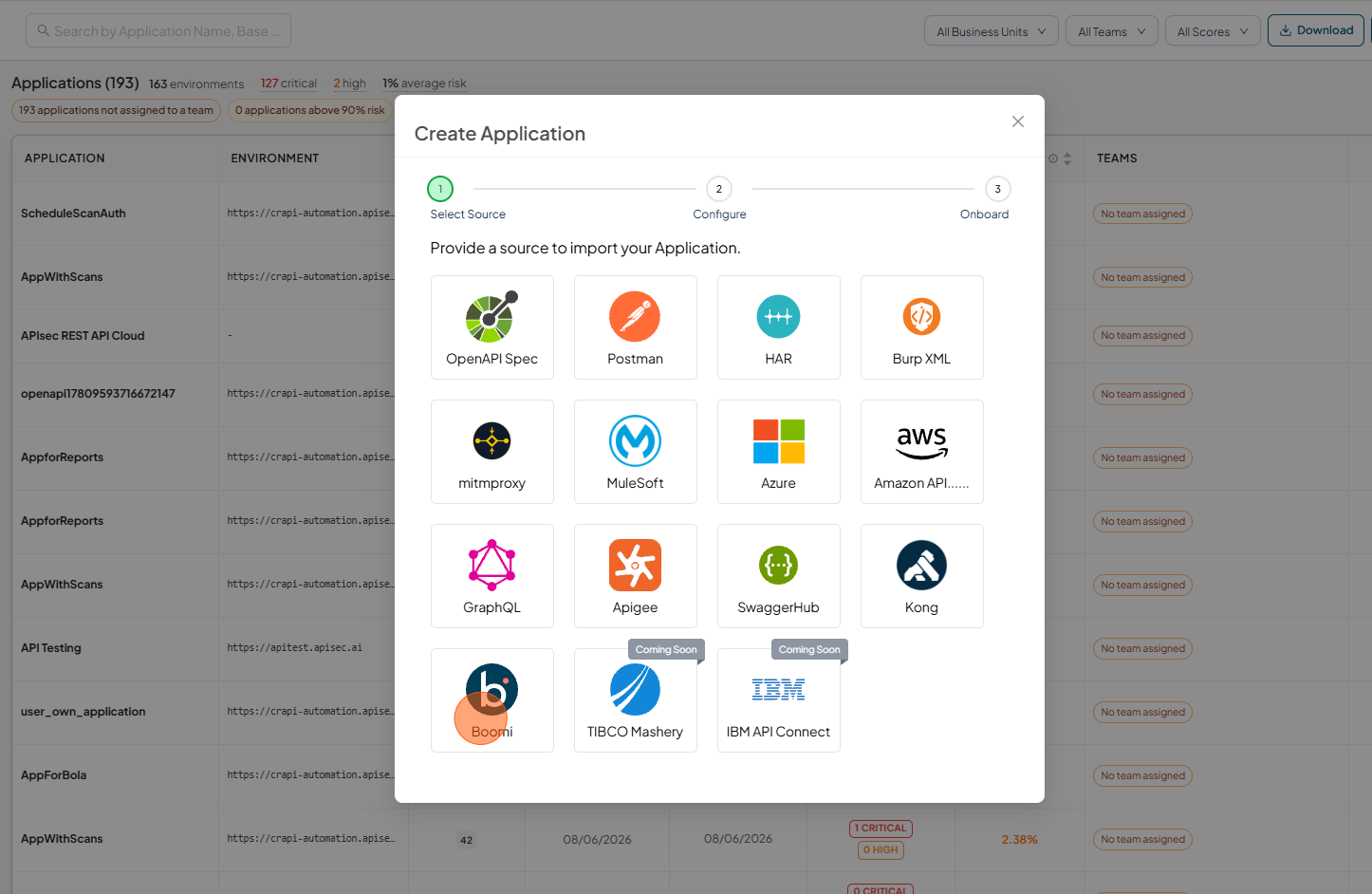
Task: Click the 1% average risk link
Action: pyautogui.click(x=424, y=84)
